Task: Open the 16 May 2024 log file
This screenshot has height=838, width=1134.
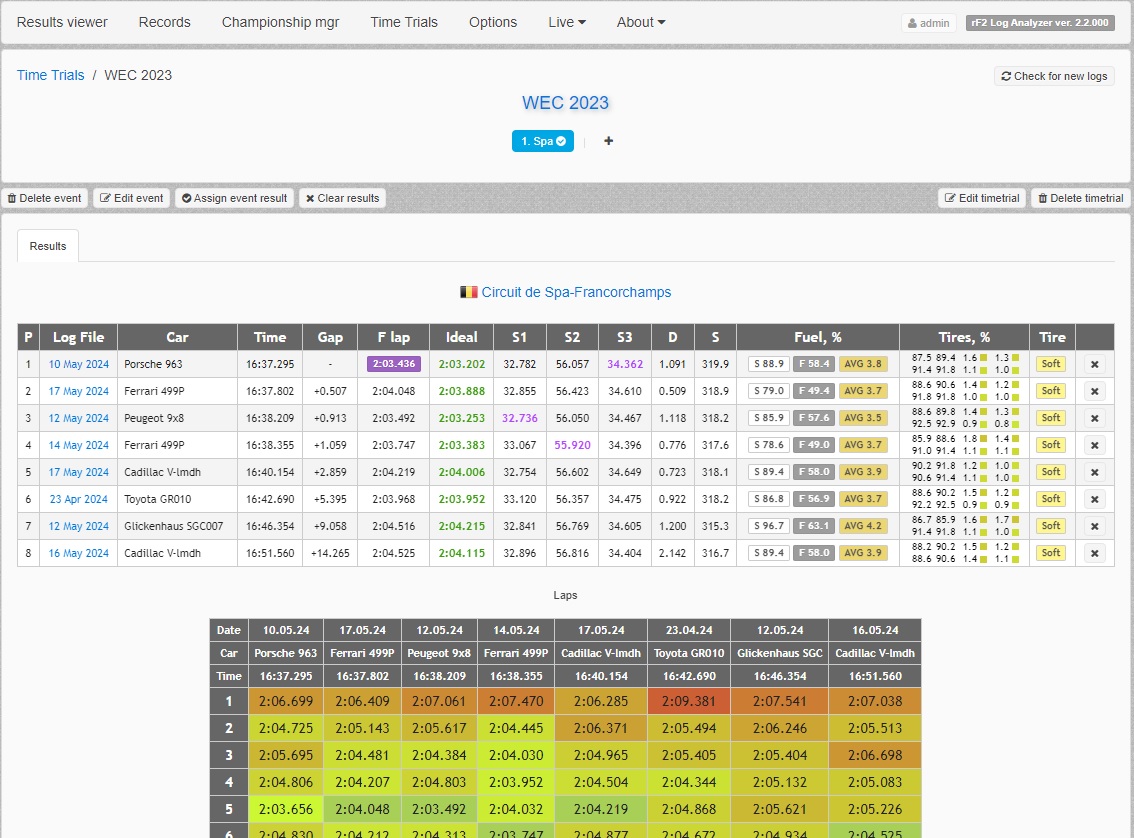Action: (79, 553)
